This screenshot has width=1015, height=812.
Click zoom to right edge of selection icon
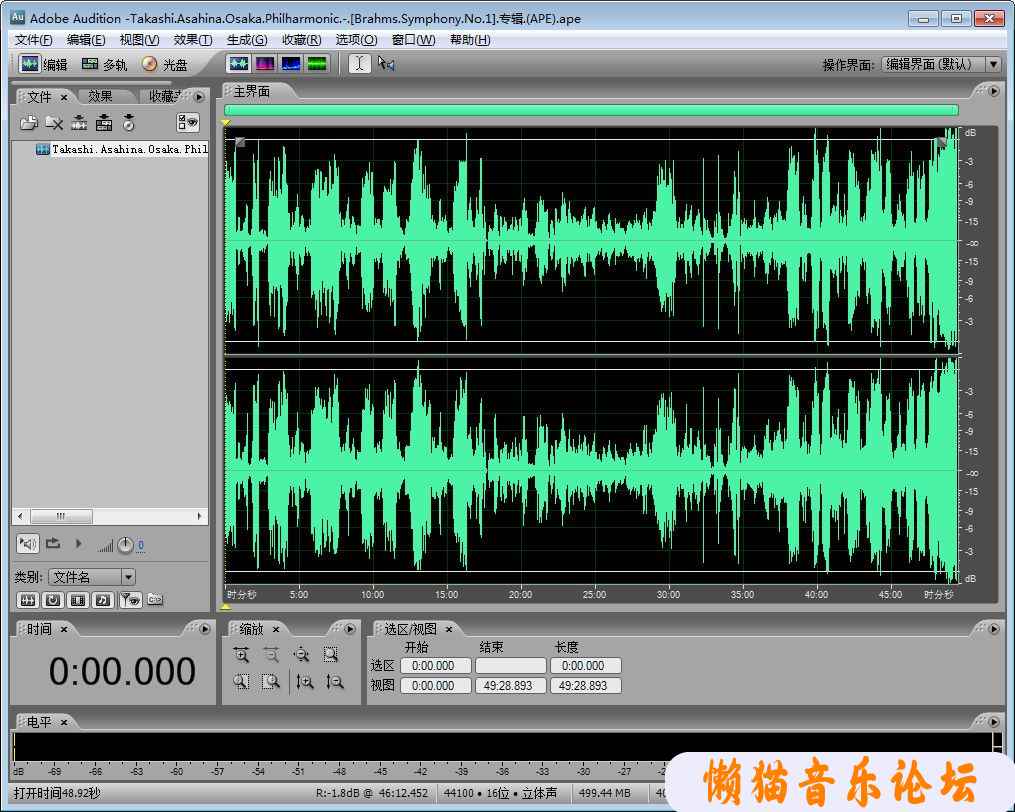click(271, 681)
